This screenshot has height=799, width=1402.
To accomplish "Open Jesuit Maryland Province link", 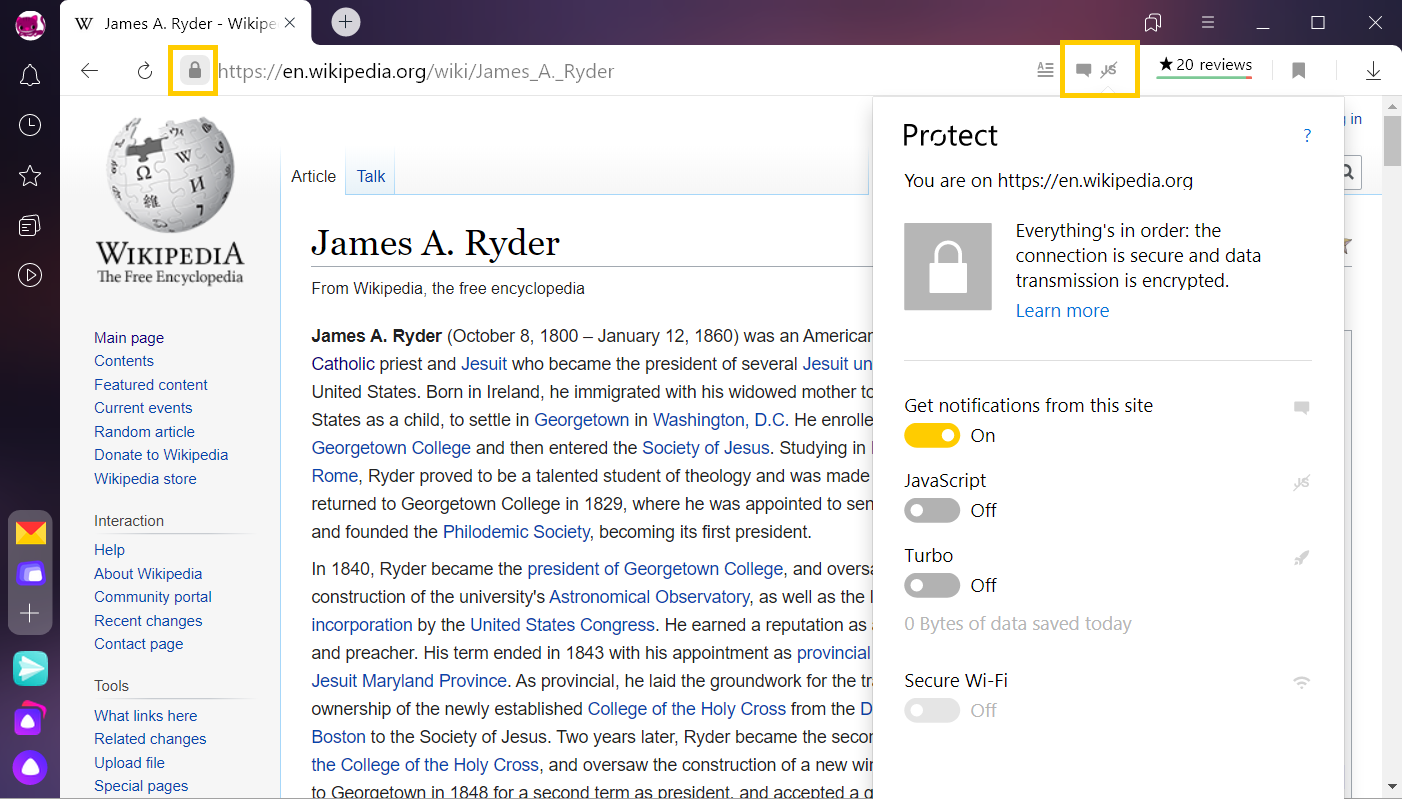I will pyautogui.click(x=409, y=681).
